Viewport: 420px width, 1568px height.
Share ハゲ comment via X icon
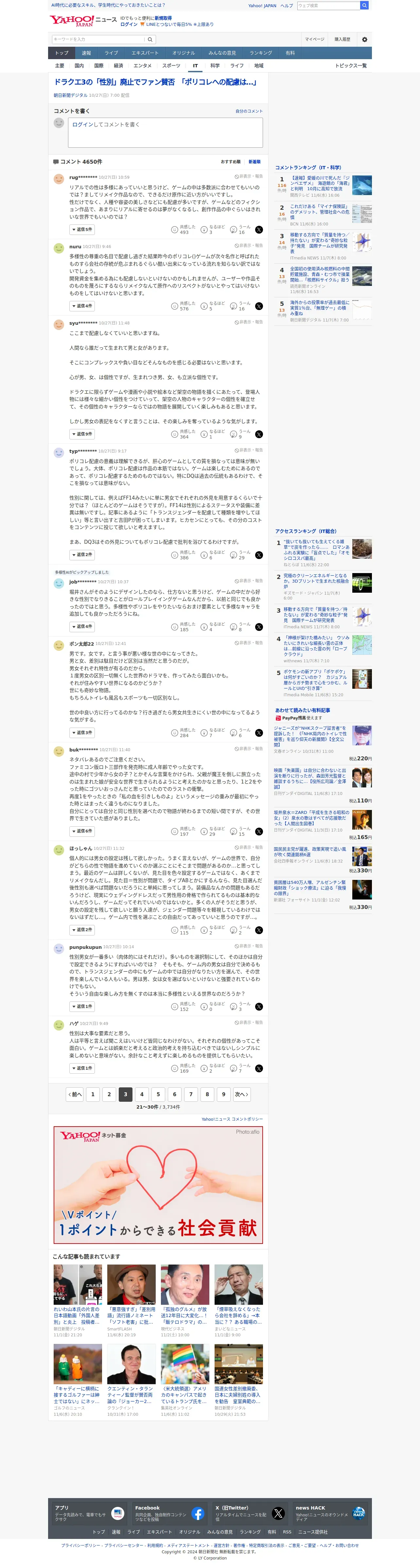coord(259,1068)
